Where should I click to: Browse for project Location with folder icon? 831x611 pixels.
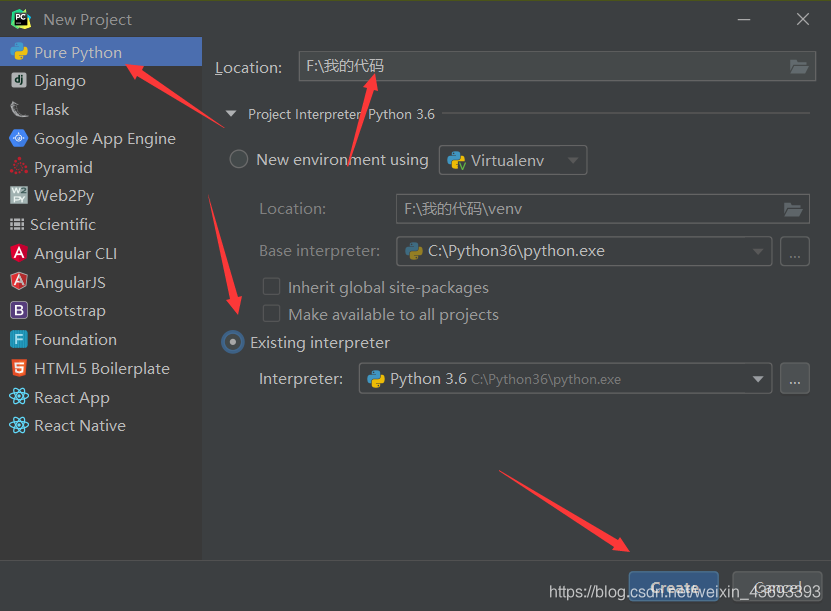point(799,67)
